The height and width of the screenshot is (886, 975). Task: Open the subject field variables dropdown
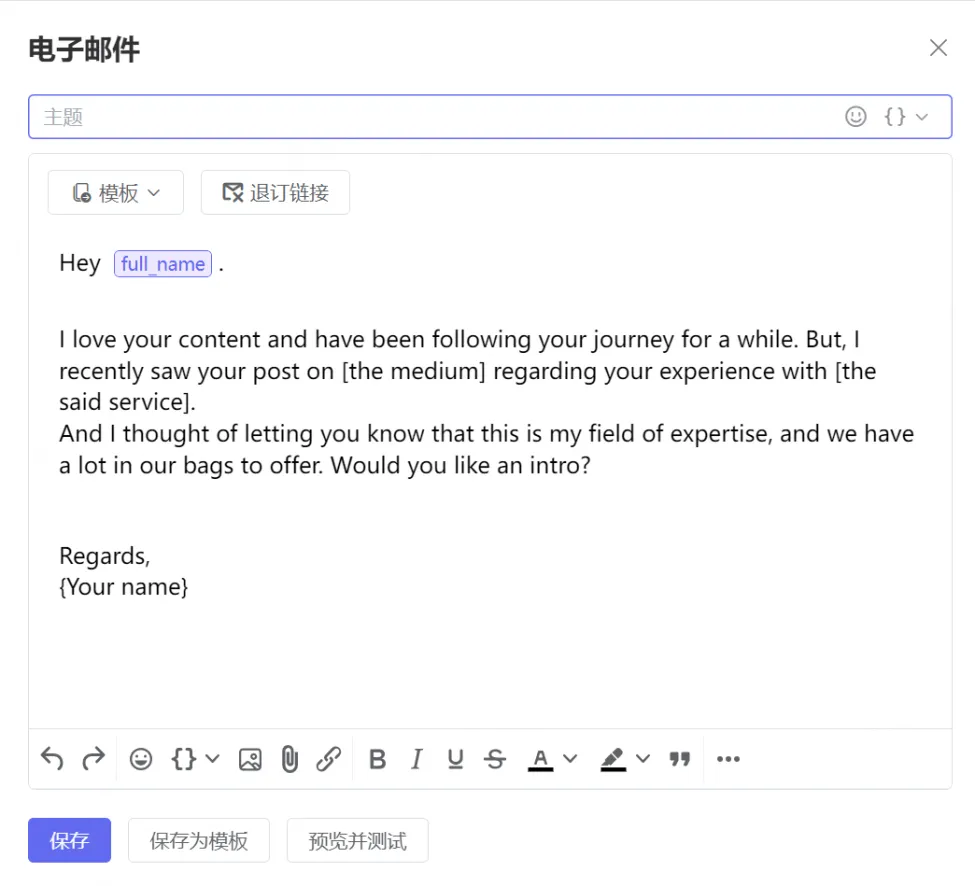point(906,117)
